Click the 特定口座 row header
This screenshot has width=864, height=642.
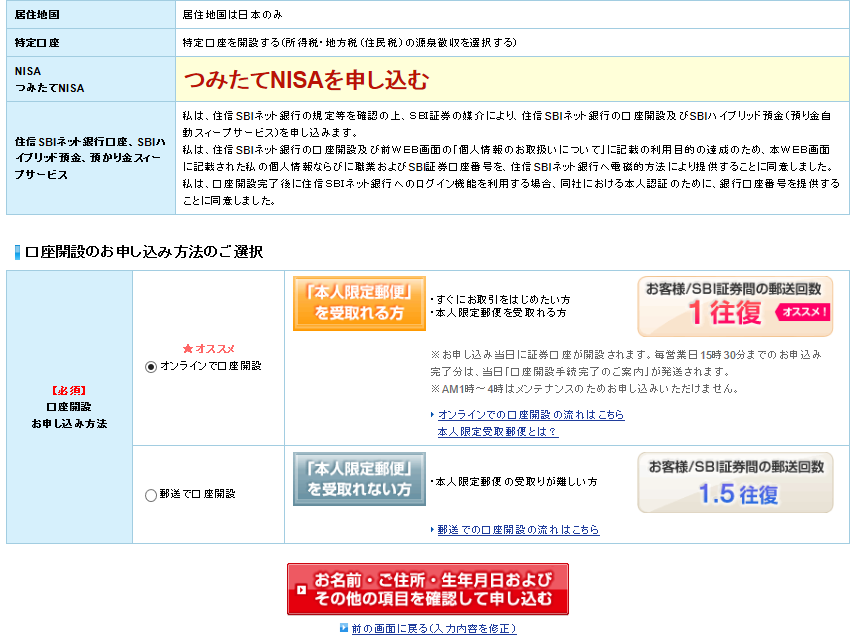tap(91, 42)
